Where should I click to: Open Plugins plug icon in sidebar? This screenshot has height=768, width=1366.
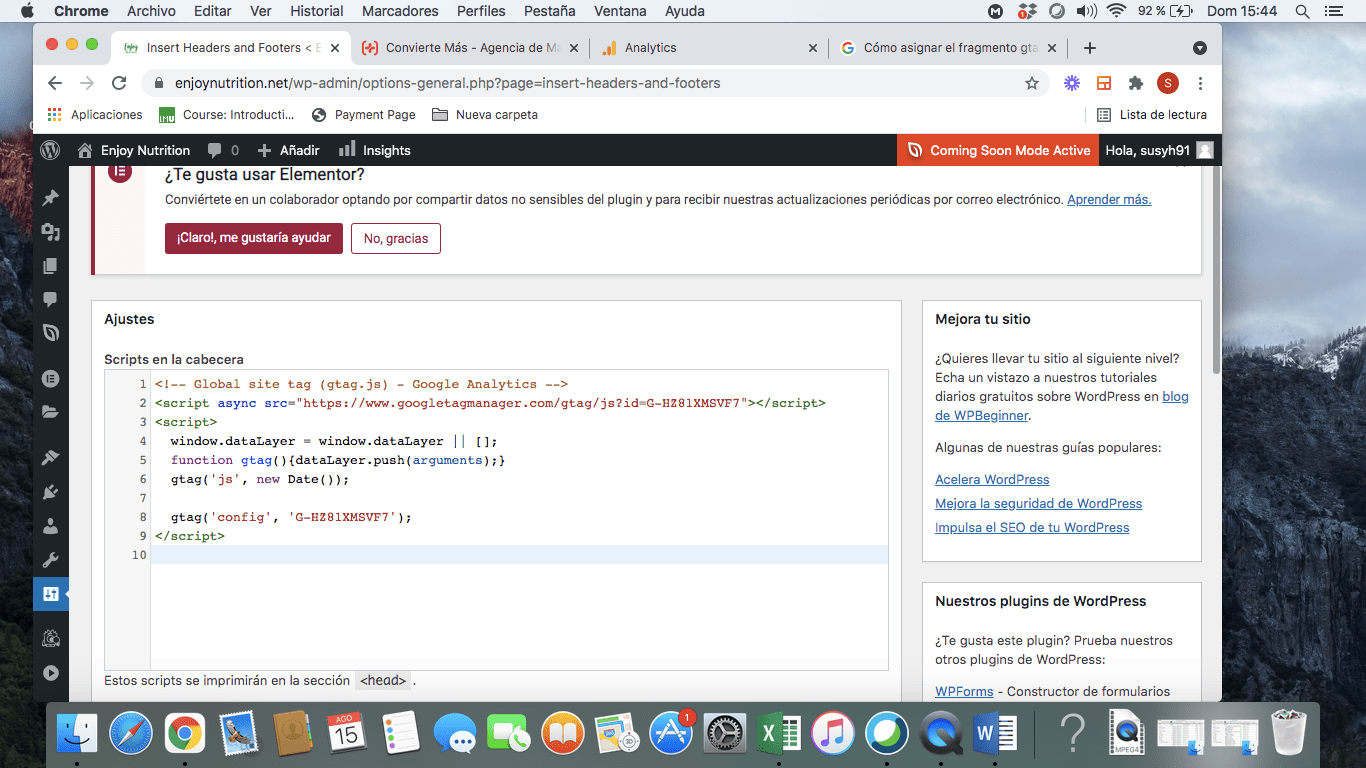pyautogui.click(x=50, y=492)
